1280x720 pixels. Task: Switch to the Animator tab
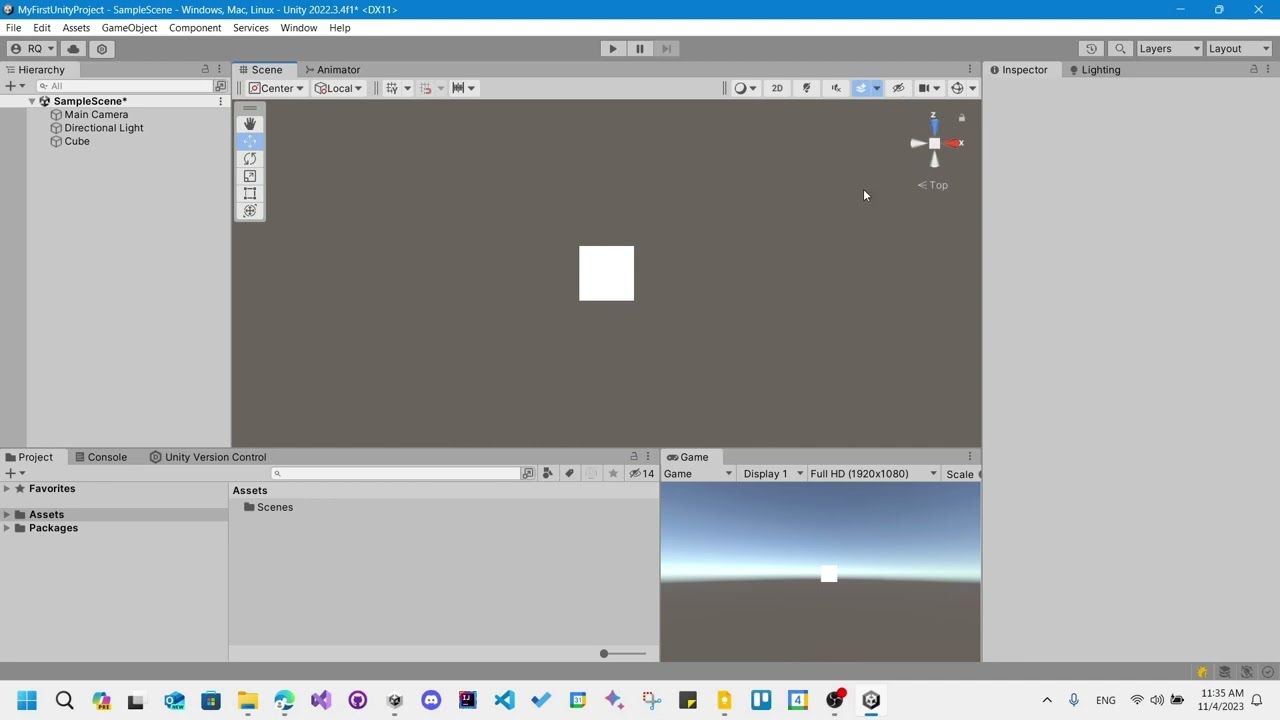tap(332, 70)
